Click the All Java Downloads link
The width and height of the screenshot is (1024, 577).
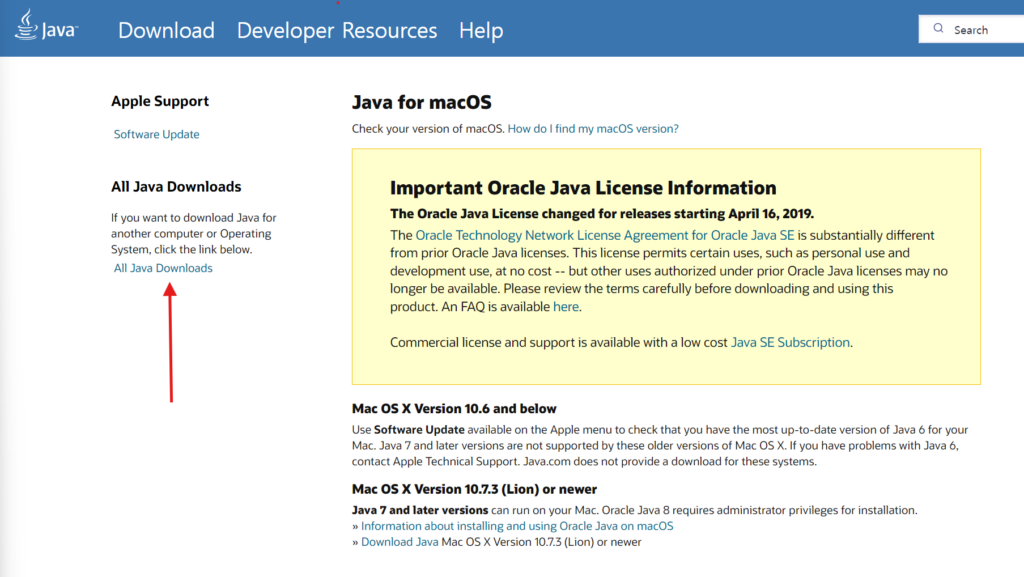pyautogui.click(x=163, y=268)
